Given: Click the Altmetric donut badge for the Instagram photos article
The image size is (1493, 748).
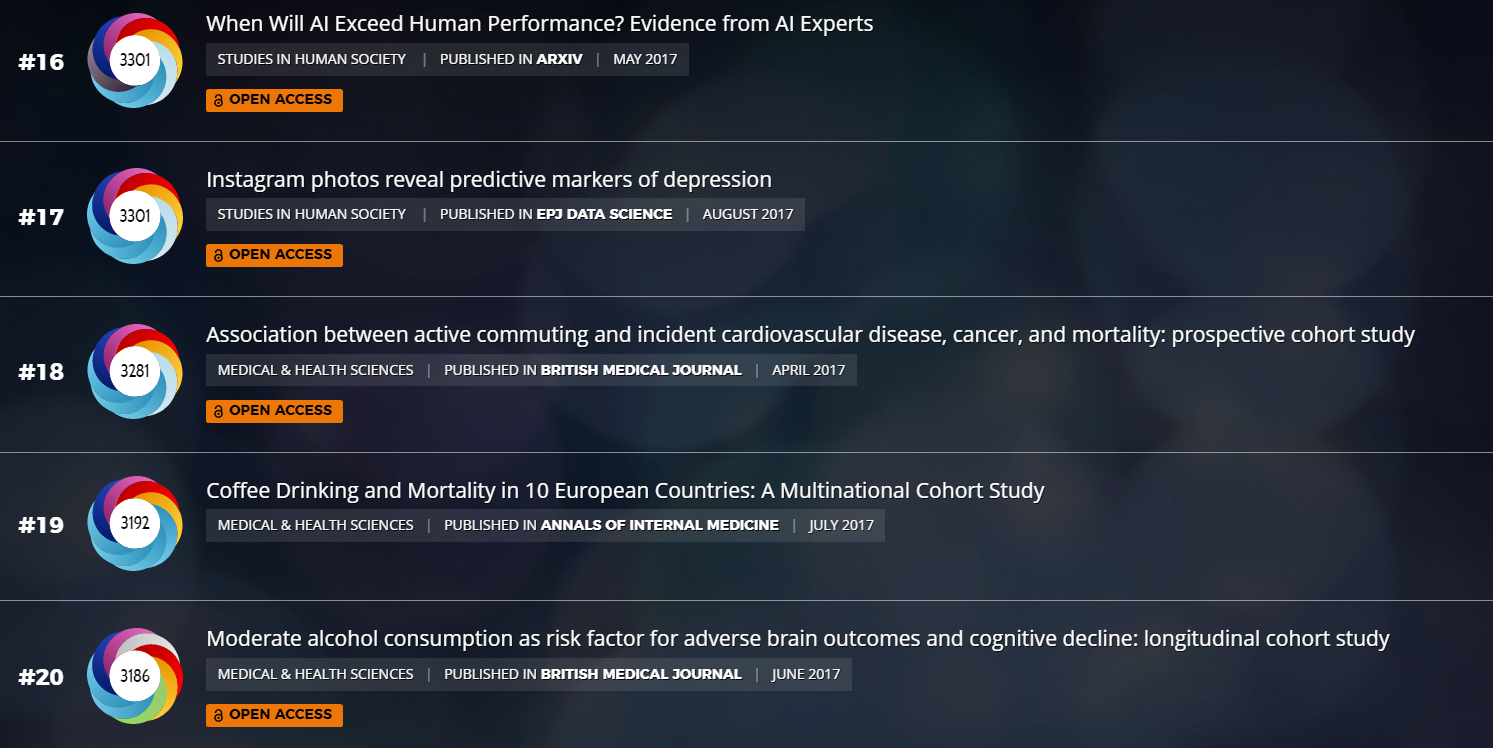Looking at the screenshot, I should [135, 215].
